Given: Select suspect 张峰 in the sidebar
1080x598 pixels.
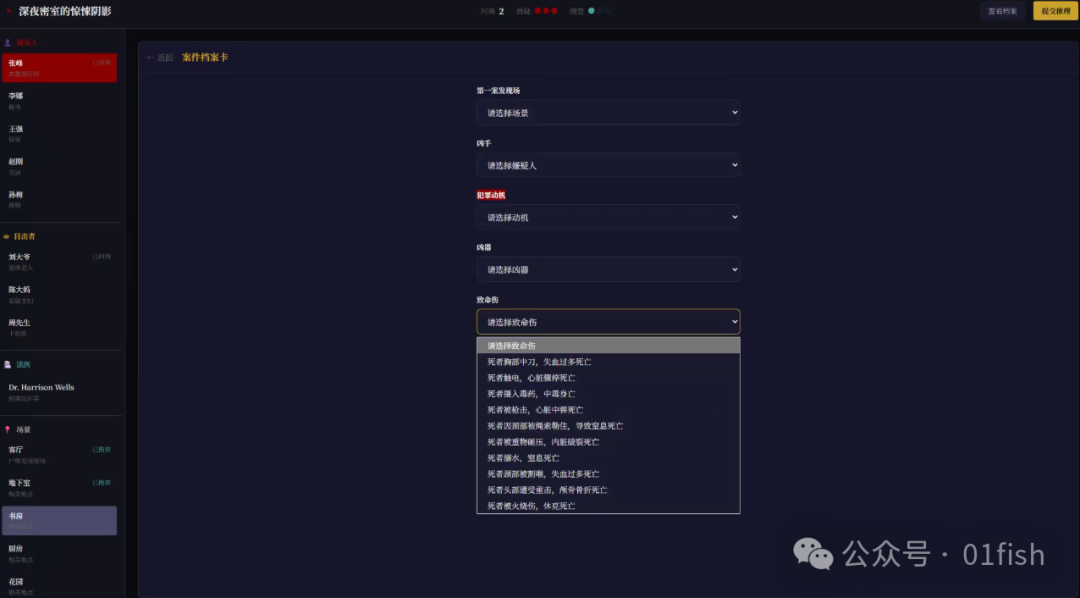Looking at the screenshot, I should click(x=59, y=67).
